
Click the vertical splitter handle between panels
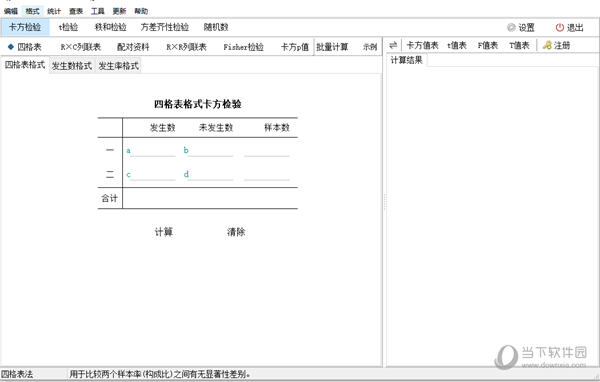[x=385, y=202]
